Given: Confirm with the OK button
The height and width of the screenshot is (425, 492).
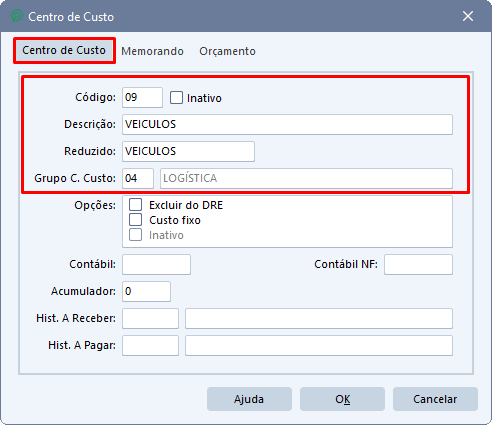Looking at the screenshot, I should click(342, 399).
